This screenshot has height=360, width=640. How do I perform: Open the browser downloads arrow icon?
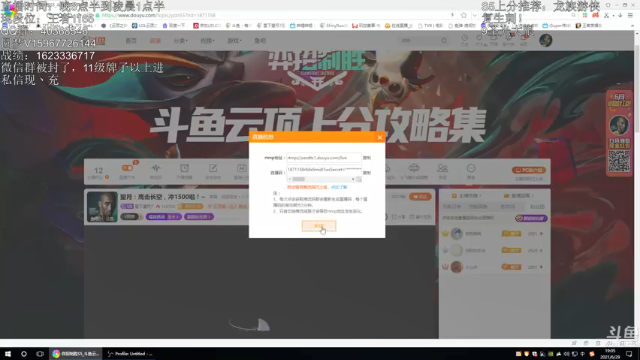click(620, 15)
